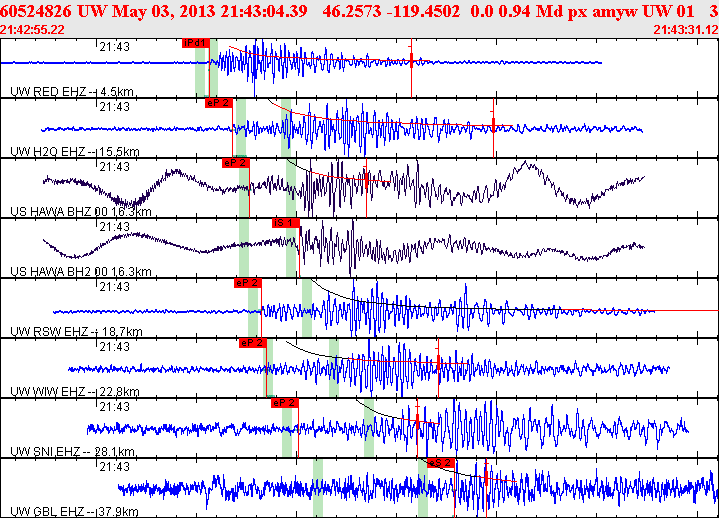Click the UW SNI EHZ station label
This screenshot has width=719, height=518.
(x=73, y=451)
